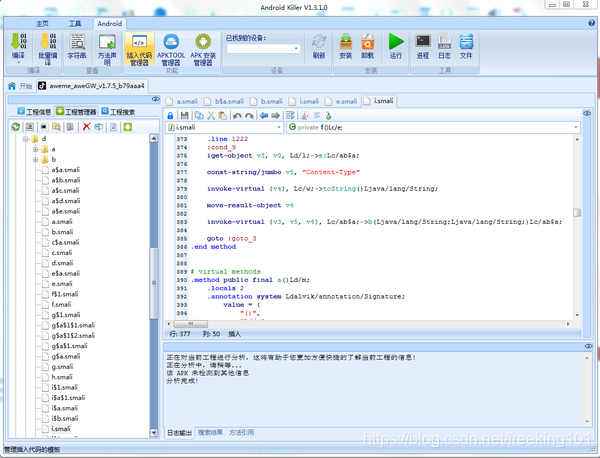Image resolution: width=600 pixels, height=458 pixels.
Task: Switch to the 主页 ribbon tab
Action: 42,23
